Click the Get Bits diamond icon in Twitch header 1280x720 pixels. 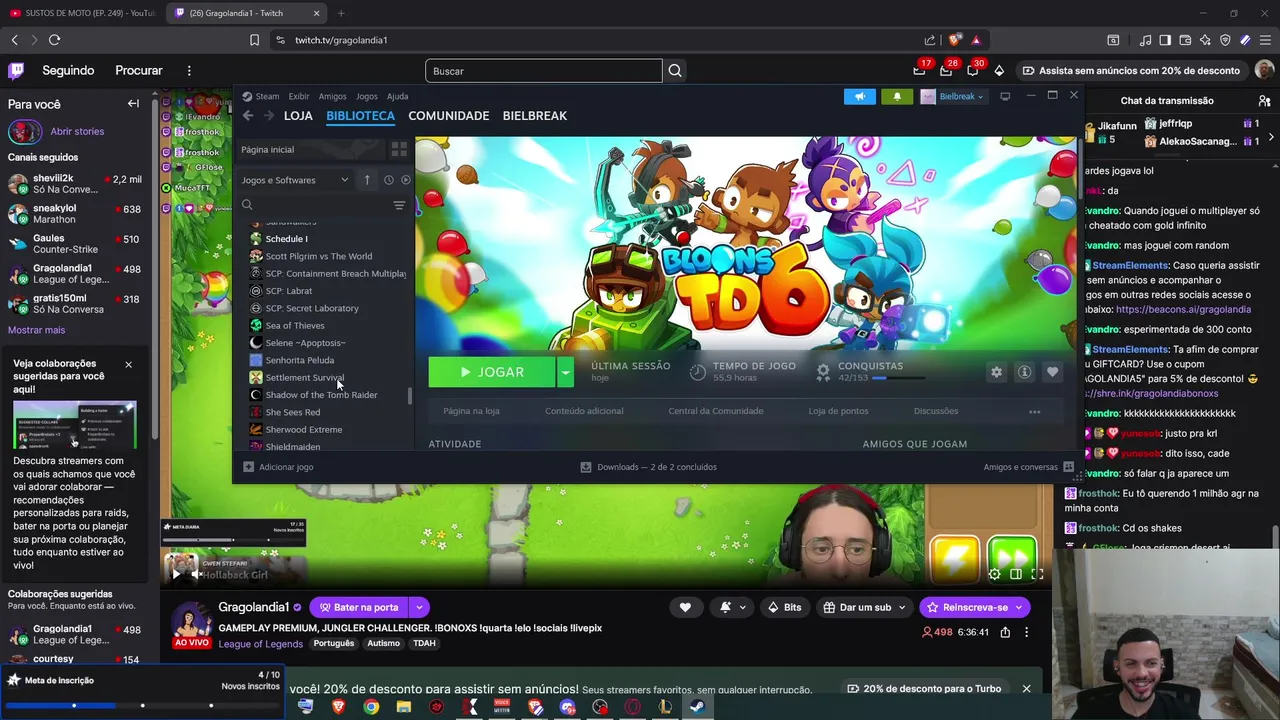999,70
